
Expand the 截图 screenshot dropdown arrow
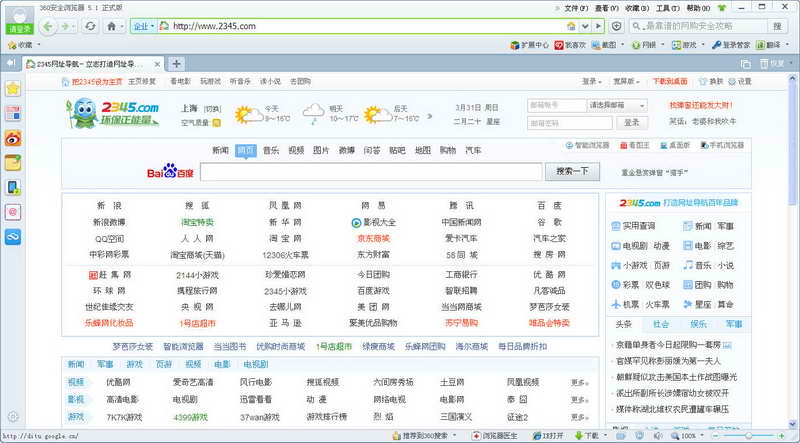tap(623, 45)
